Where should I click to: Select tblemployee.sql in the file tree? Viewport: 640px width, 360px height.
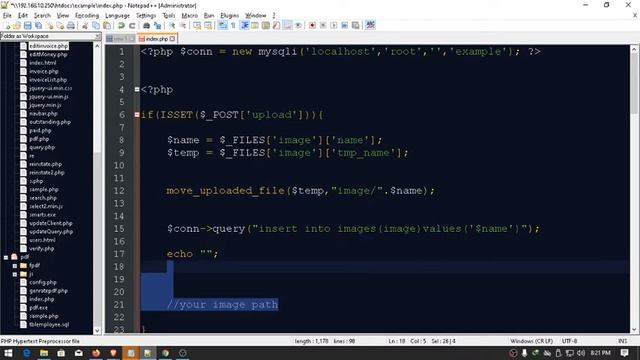[x=49, y=324]
